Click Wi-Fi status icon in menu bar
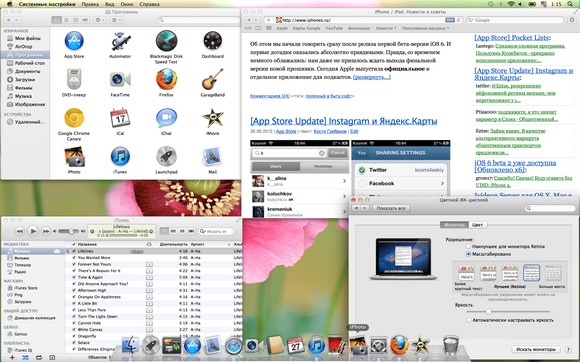The width and height of the screenshot is (580, 362). click(511, 4)
